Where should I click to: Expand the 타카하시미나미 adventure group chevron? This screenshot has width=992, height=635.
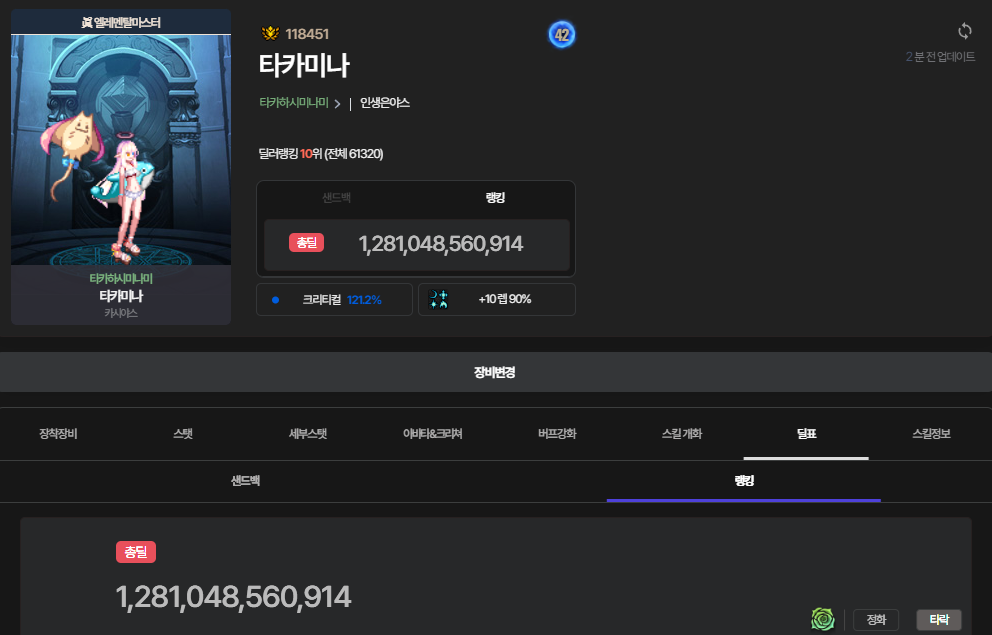[x=338, y=103]
